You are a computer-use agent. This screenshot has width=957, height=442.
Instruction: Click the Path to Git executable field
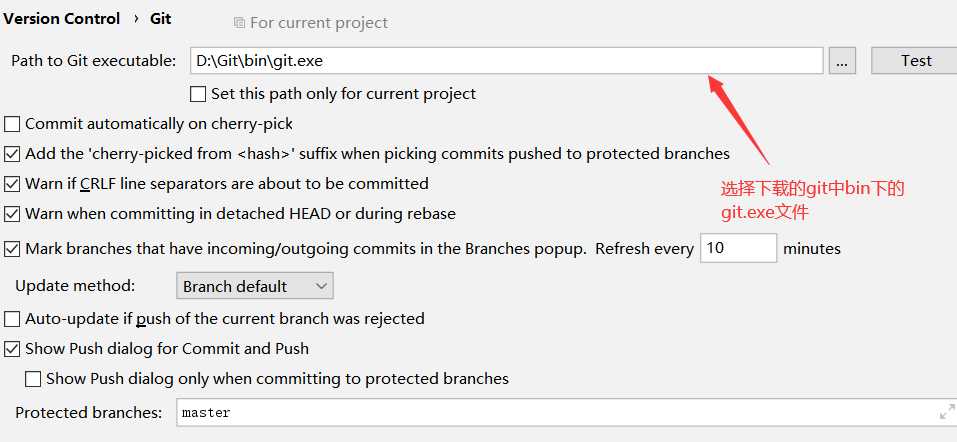pyautogui.click(x=506, y=61)
